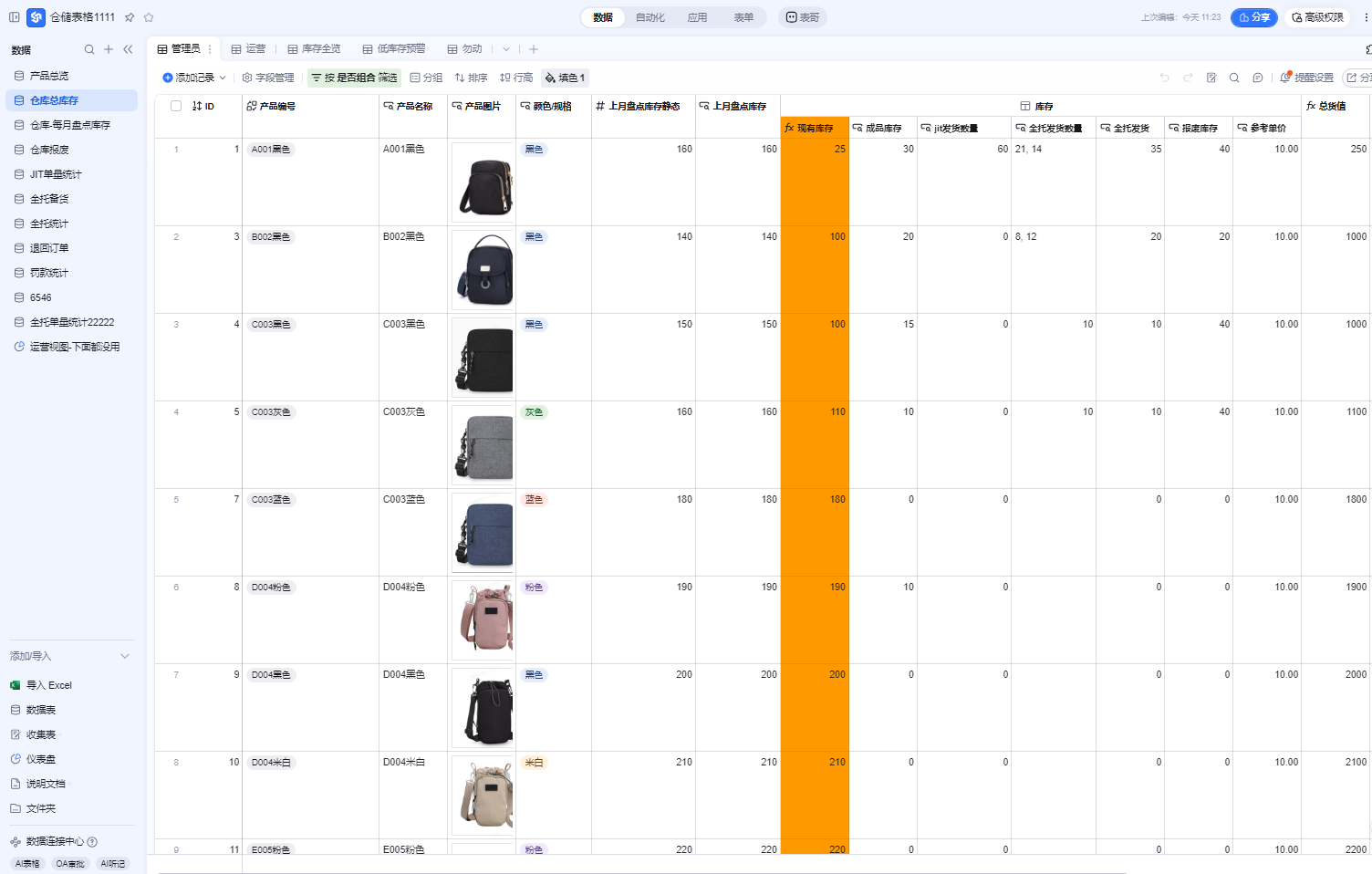The height and width of the screenshot is (874, 1372).
Task: Switch to the 库存全览 view tab
Action: tap(314, 49)
